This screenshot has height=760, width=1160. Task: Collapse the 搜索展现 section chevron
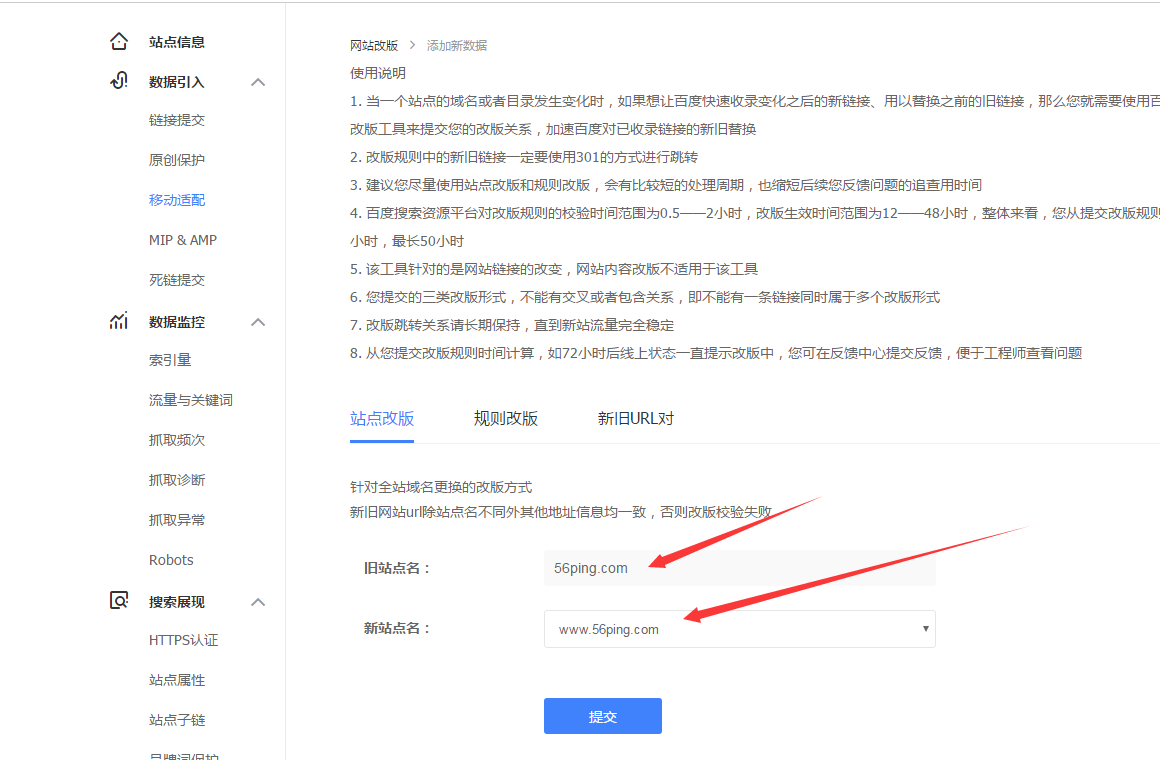[258, 602]
